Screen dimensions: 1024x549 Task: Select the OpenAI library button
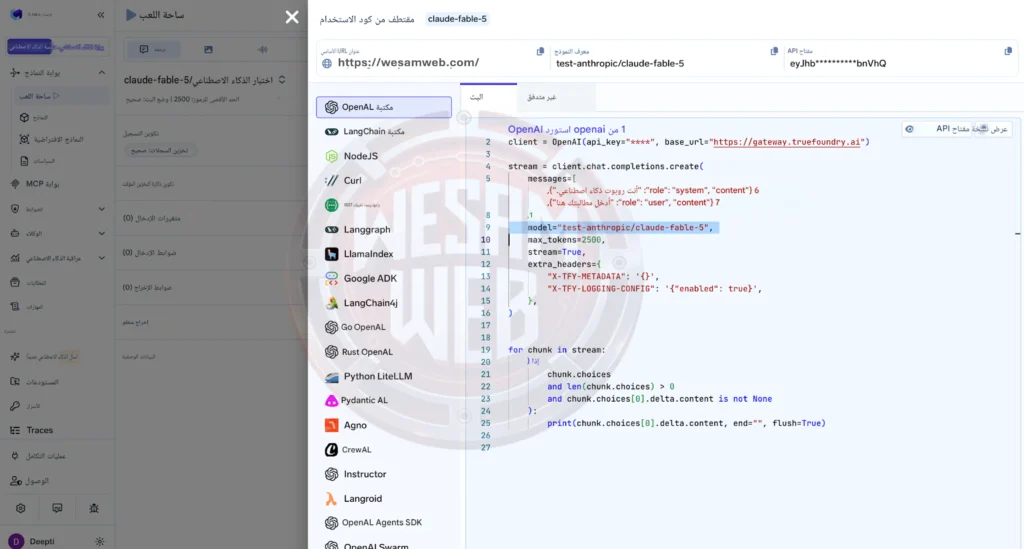[383, 107]
